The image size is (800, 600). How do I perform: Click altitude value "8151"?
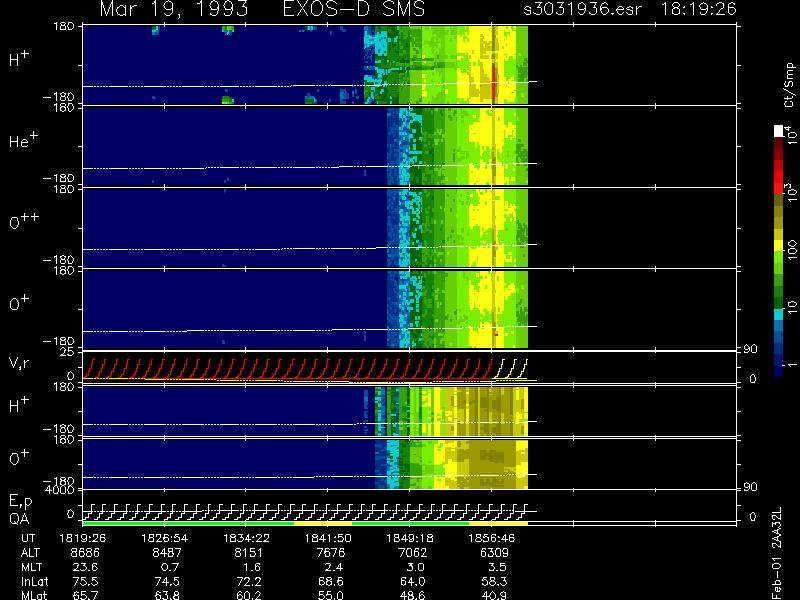248,553
